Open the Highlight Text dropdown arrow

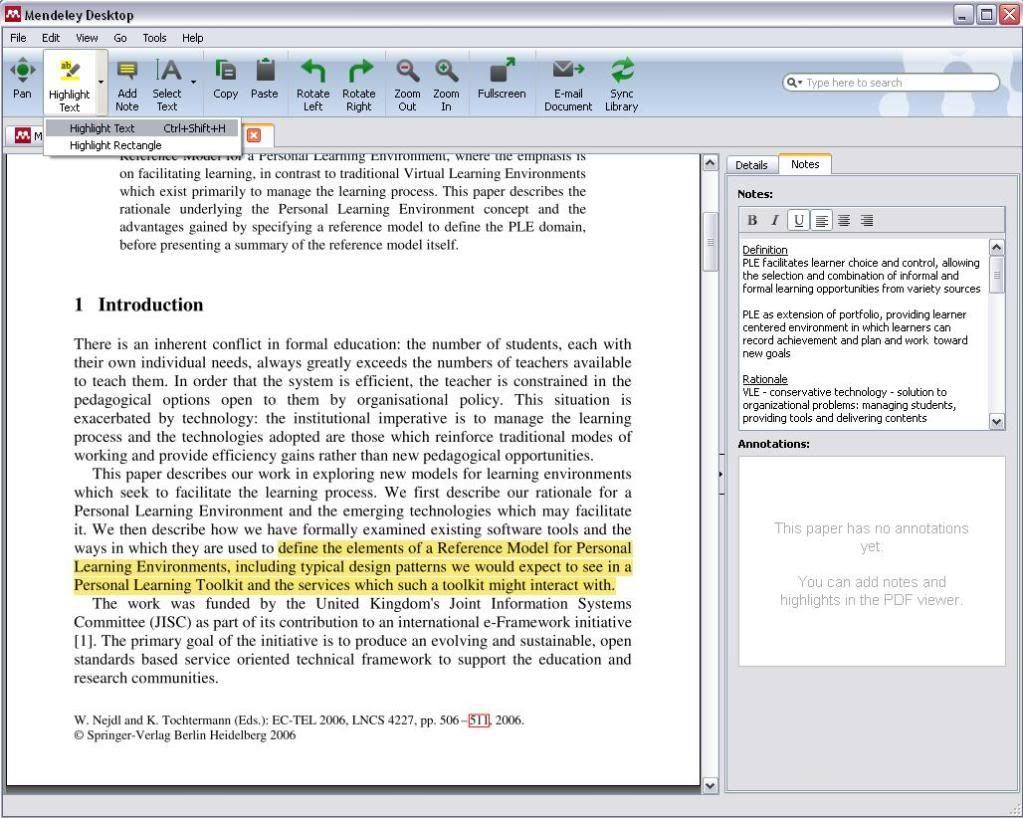[100, 82]
